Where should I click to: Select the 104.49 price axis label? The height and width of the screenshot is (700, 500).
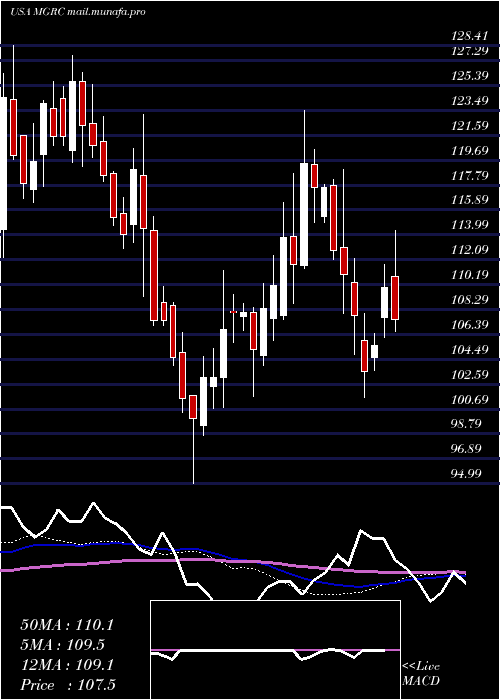click(468, 350)
